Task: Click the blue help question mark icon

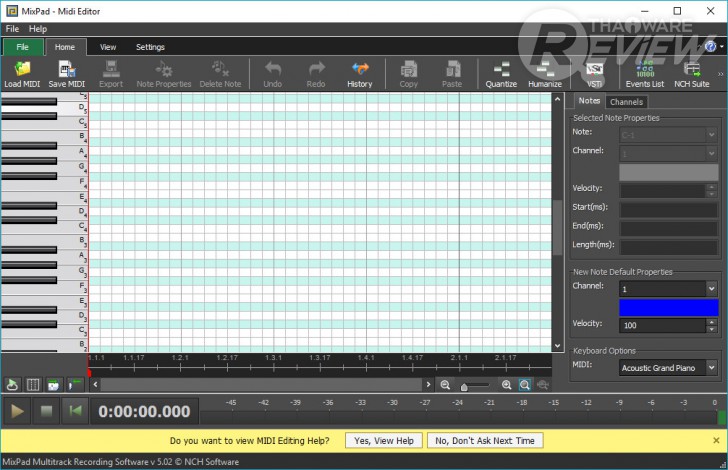Action: tap(710, 46)
